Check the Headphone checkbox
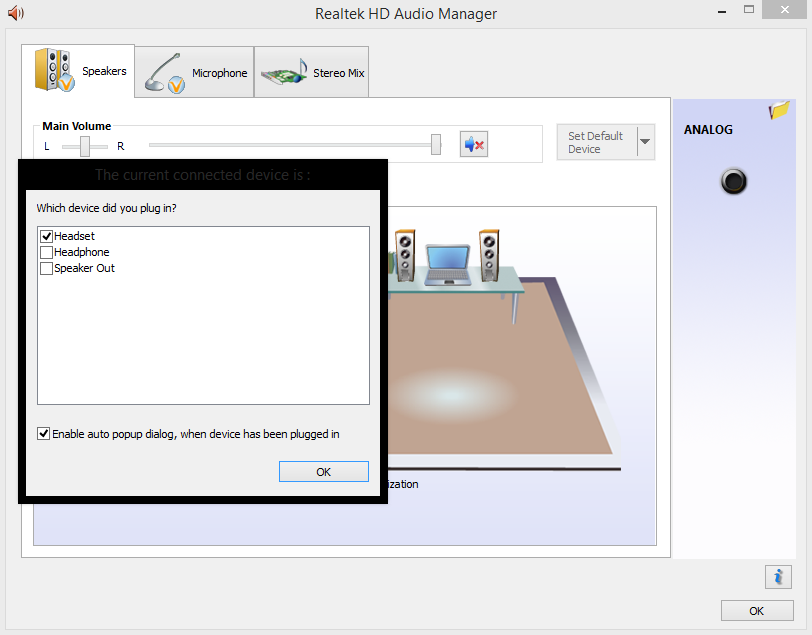The width and height of the screenshot is (812, 635). (x=47, y=252)
